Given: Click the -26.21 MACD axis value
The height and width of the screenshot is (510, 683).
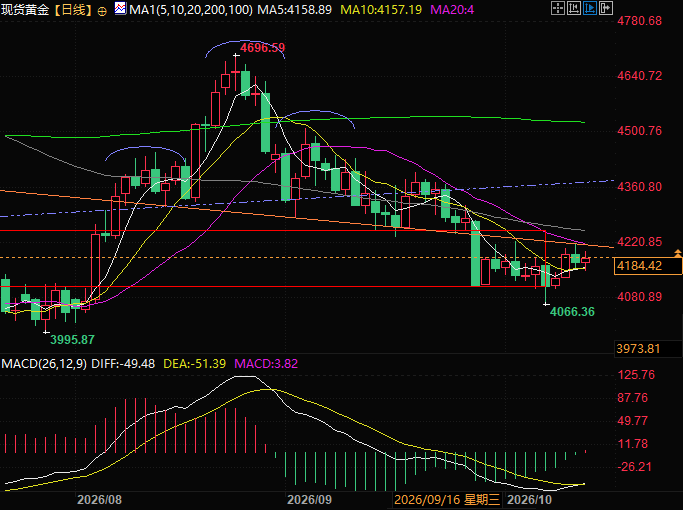Looking at the screenshot, I should (x=634, y=466).
